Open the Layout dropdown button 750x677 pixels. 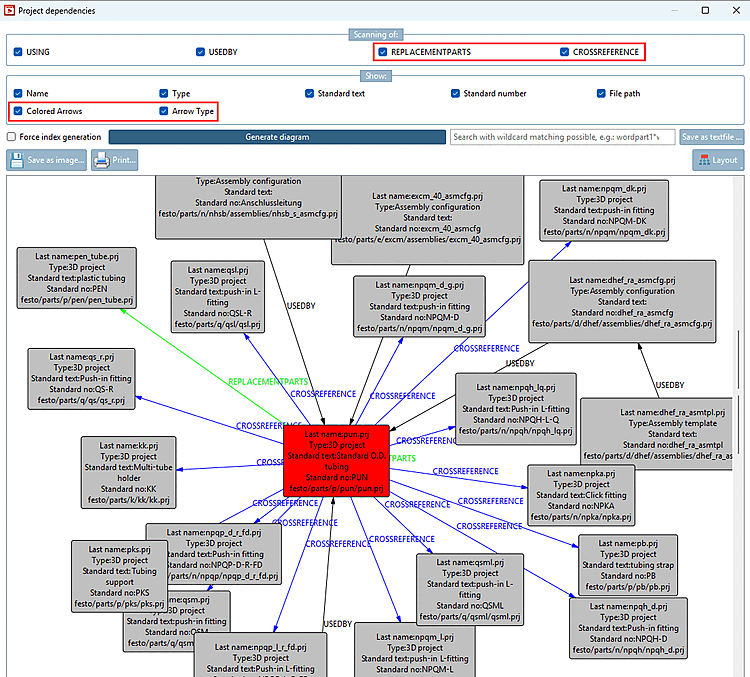pyautogui.click(x=718, y=160)
